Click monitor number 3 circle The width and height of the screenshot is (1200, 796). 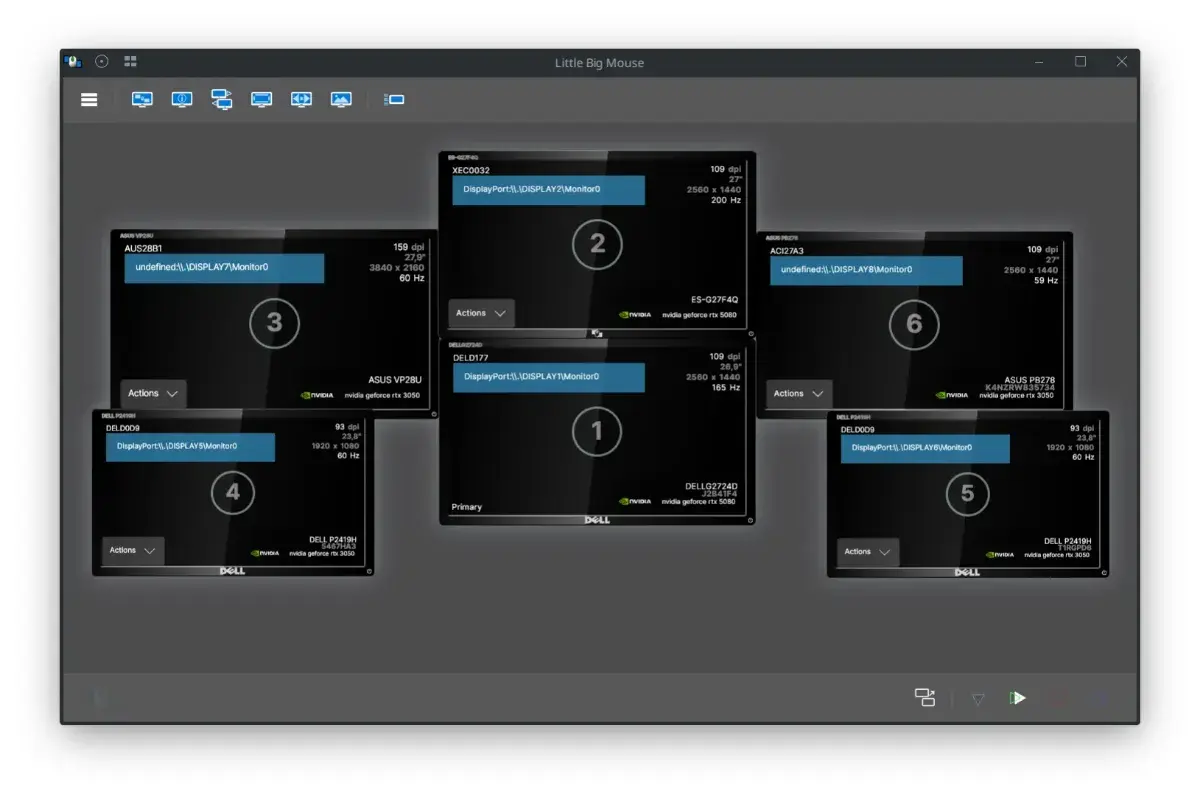274,323
